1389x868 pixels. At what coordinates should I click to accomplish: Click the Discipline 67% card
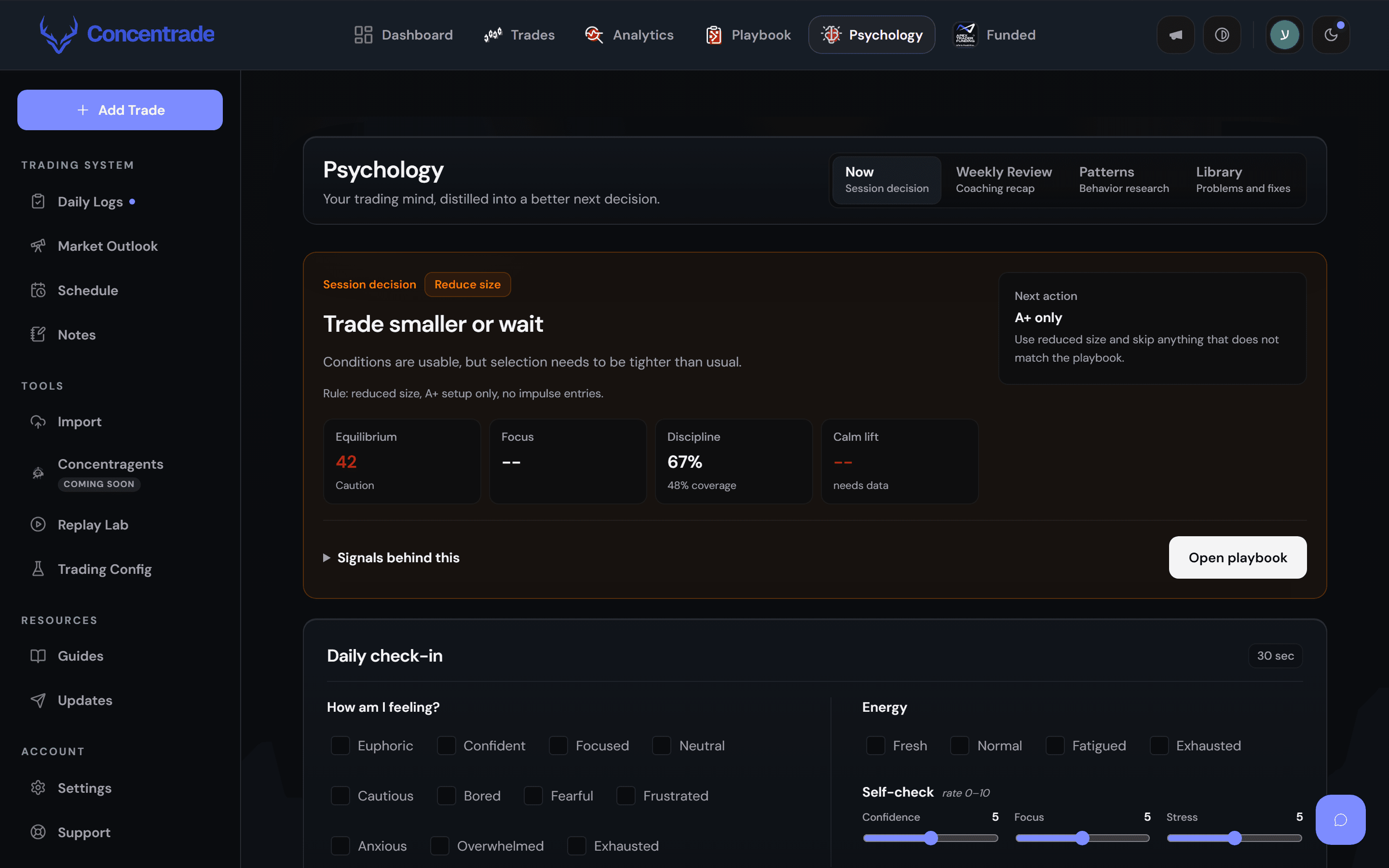(x=734, y=461)
